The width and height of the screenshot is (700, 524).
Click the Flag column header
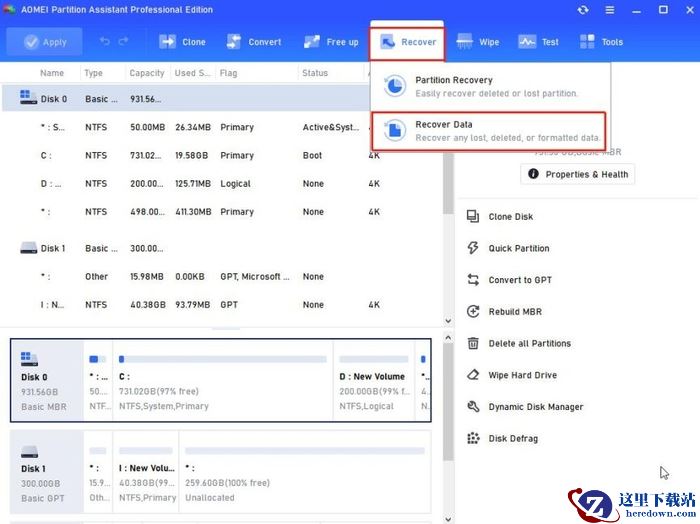(228, 73)
